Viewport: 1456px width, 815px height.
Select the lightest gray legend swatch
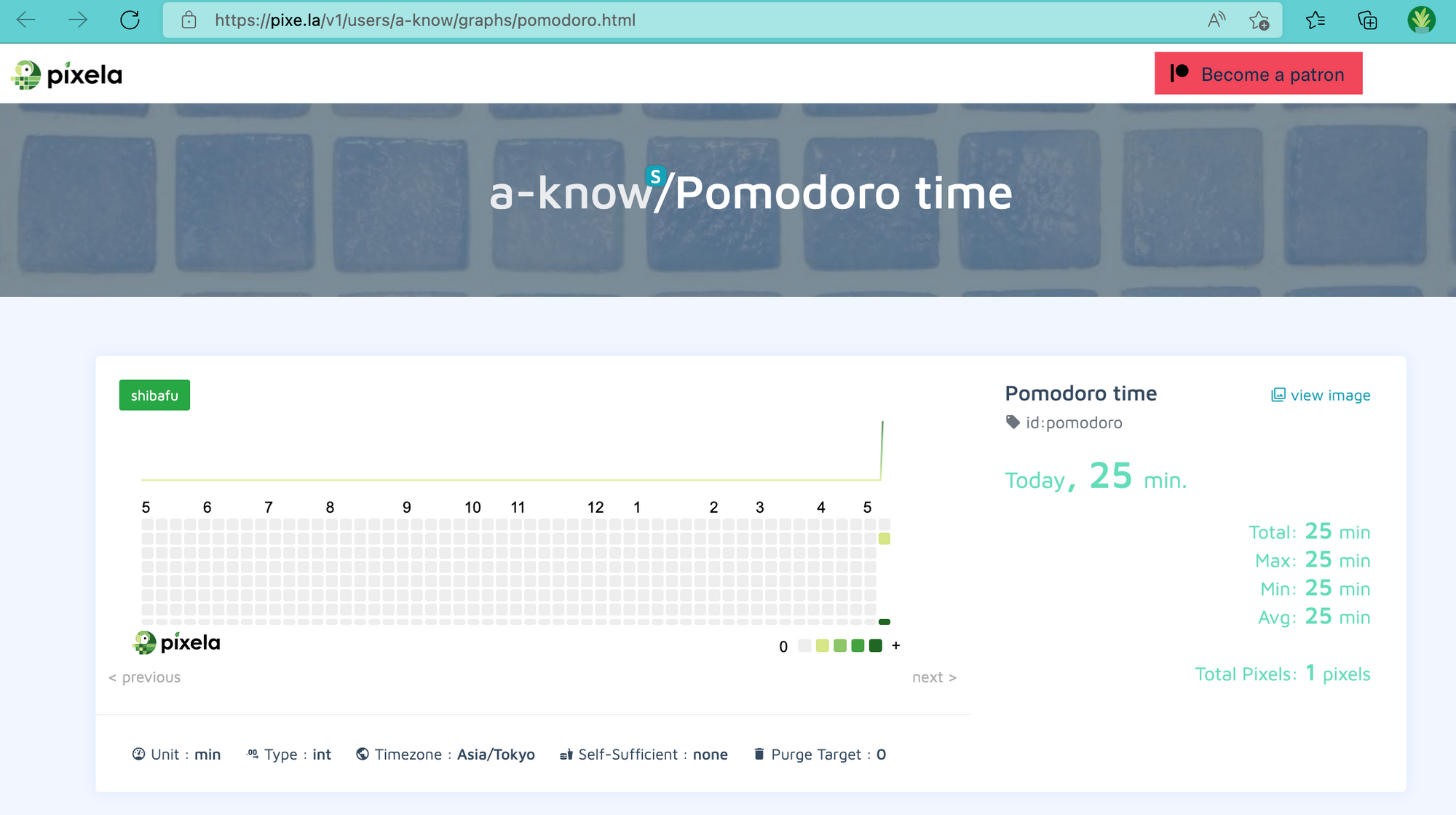pos(804,645)
